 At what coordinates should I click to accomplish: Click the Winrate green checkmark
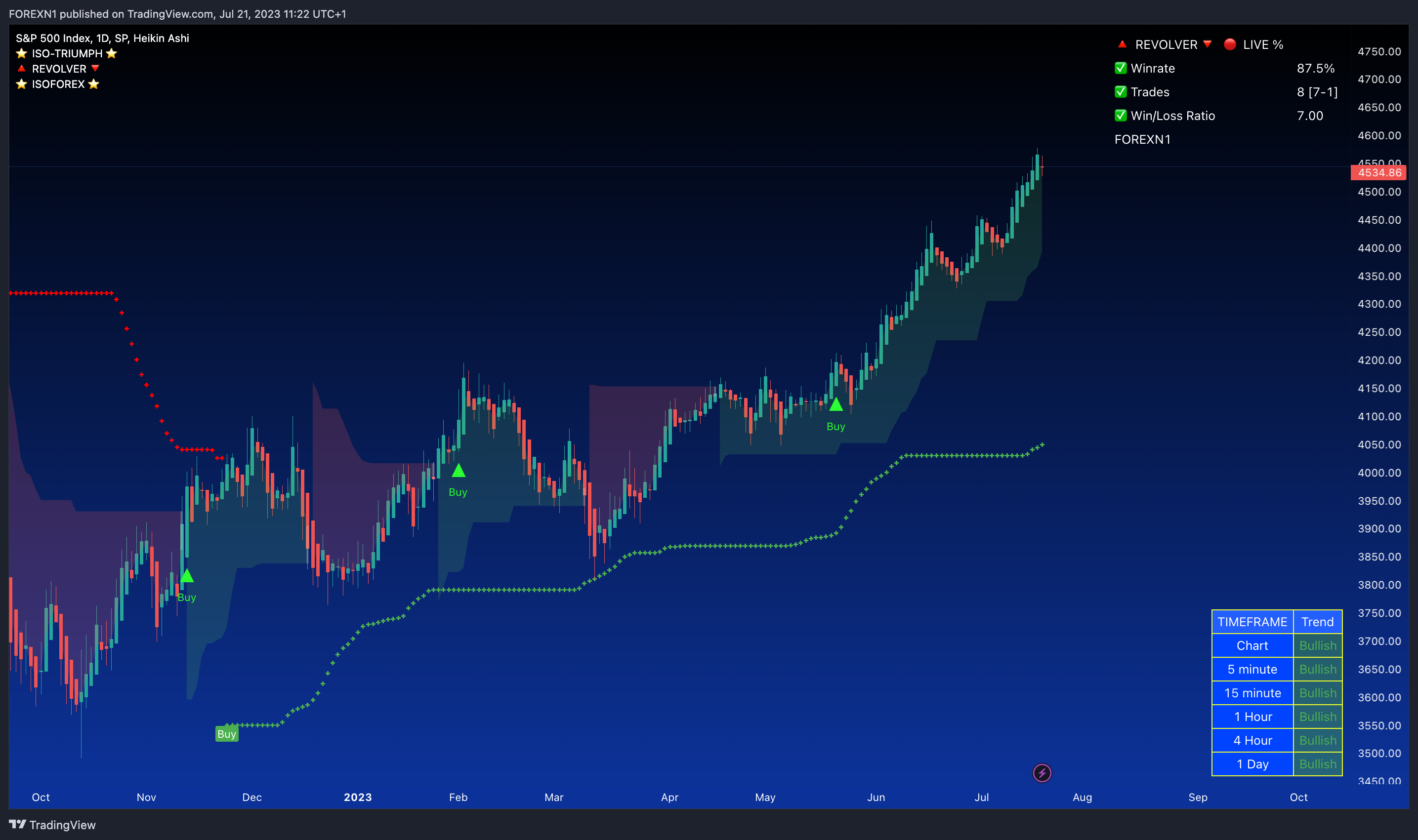pyautogui.click(x=1120, y=69)
